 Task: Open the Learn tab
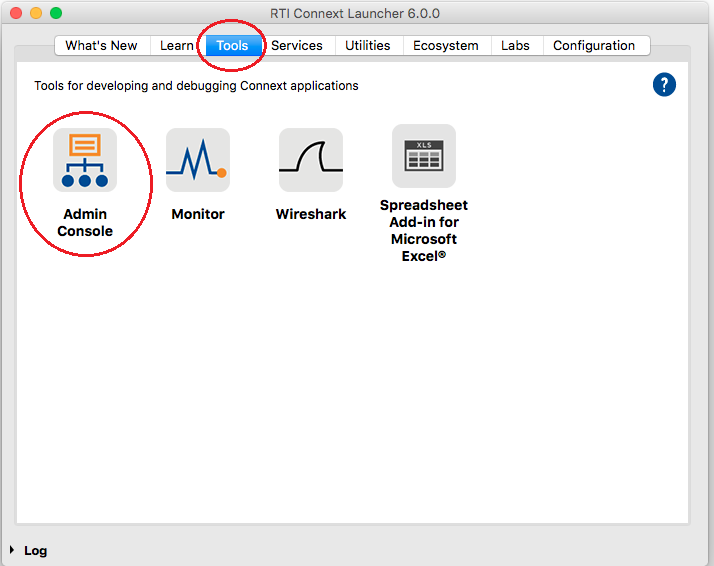[177, 46]
